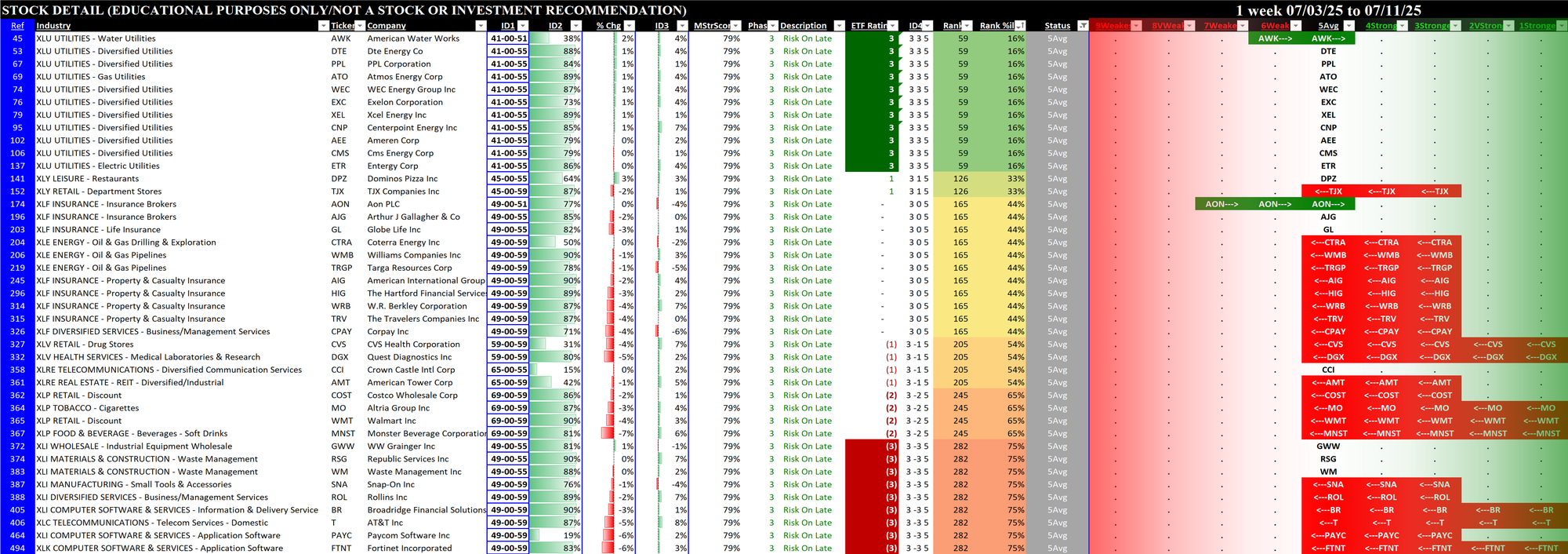Open the 6Weak column filter dropdown
This screenshot has height=554, width=1568.
tap(1296, 26)
